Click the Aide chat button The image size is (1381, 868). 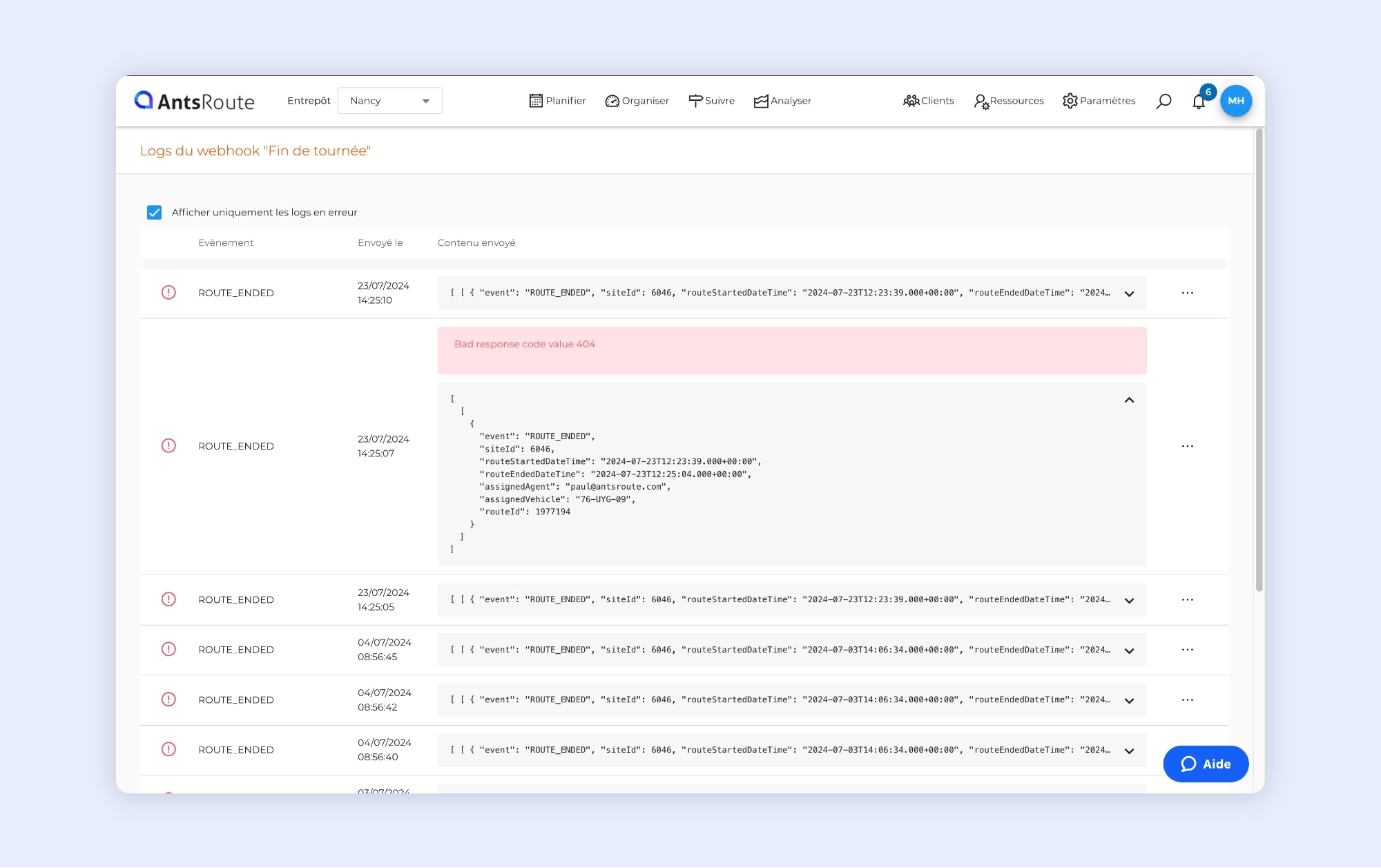pyautogui.click(x=1206, y=764)
